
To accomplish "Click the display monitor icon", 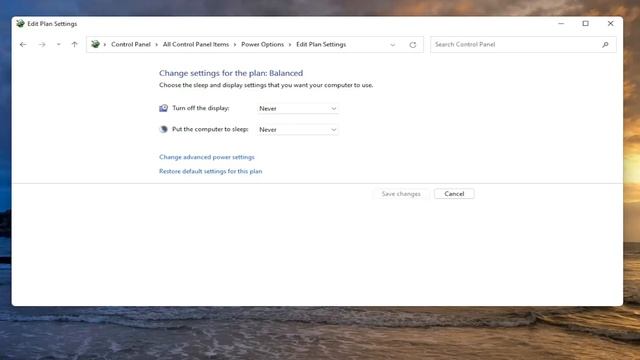I will 163,108.
